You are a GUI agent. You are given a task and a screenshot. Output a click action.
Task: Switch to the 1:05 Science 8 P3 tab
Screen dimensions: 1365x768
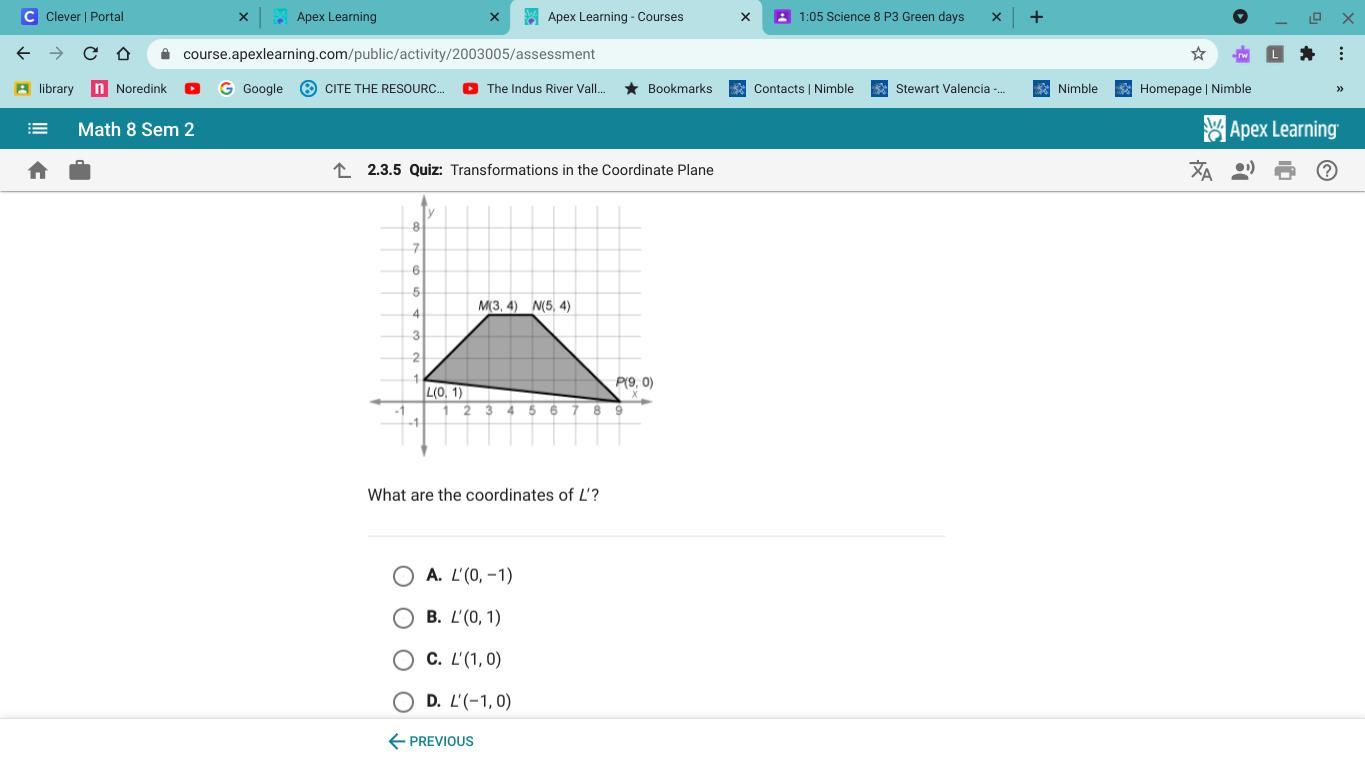[x=887, y=17]
